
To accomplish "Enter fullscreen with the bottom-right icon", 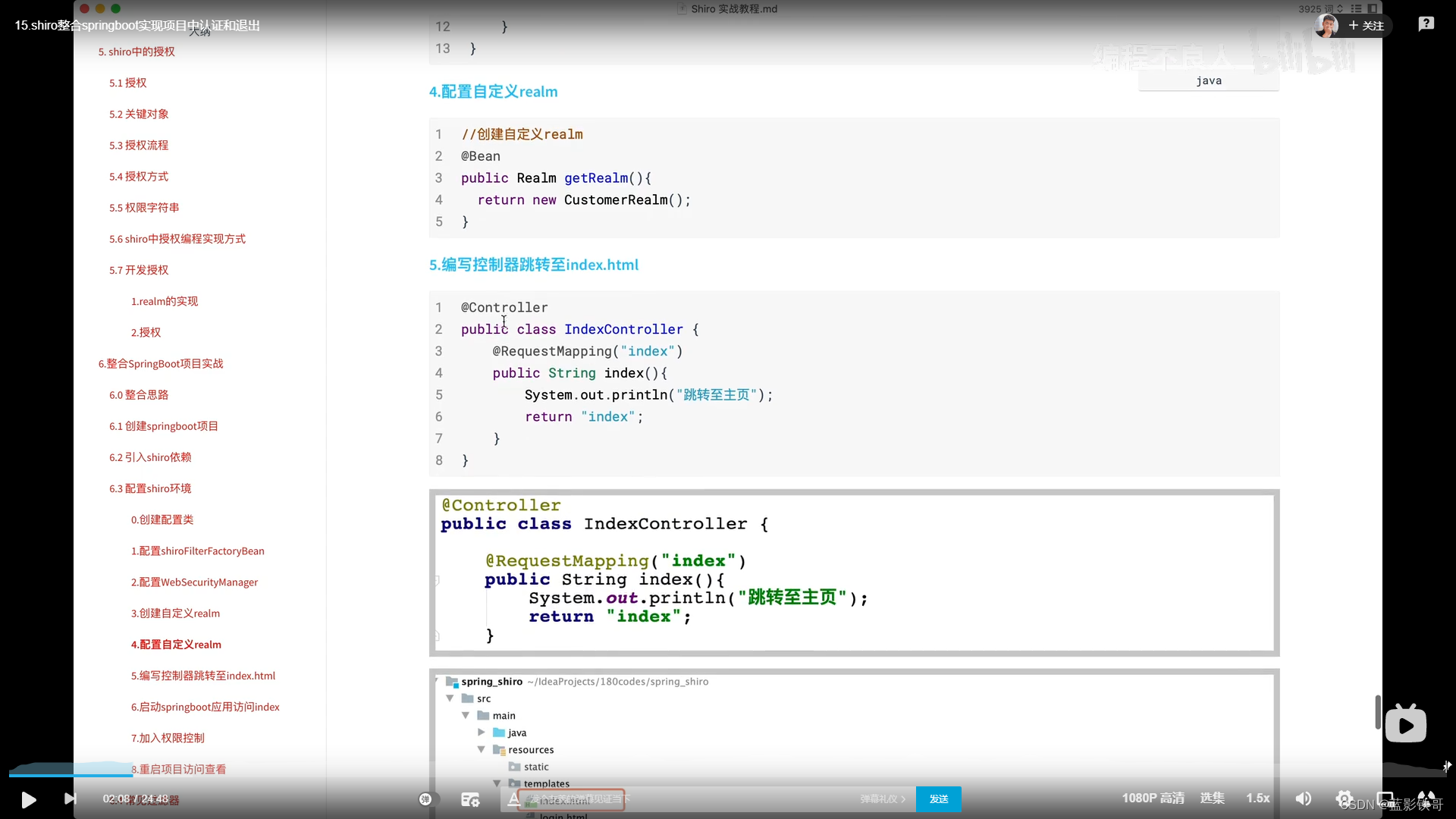I will pyautogui.click(x=1426, y=799).
